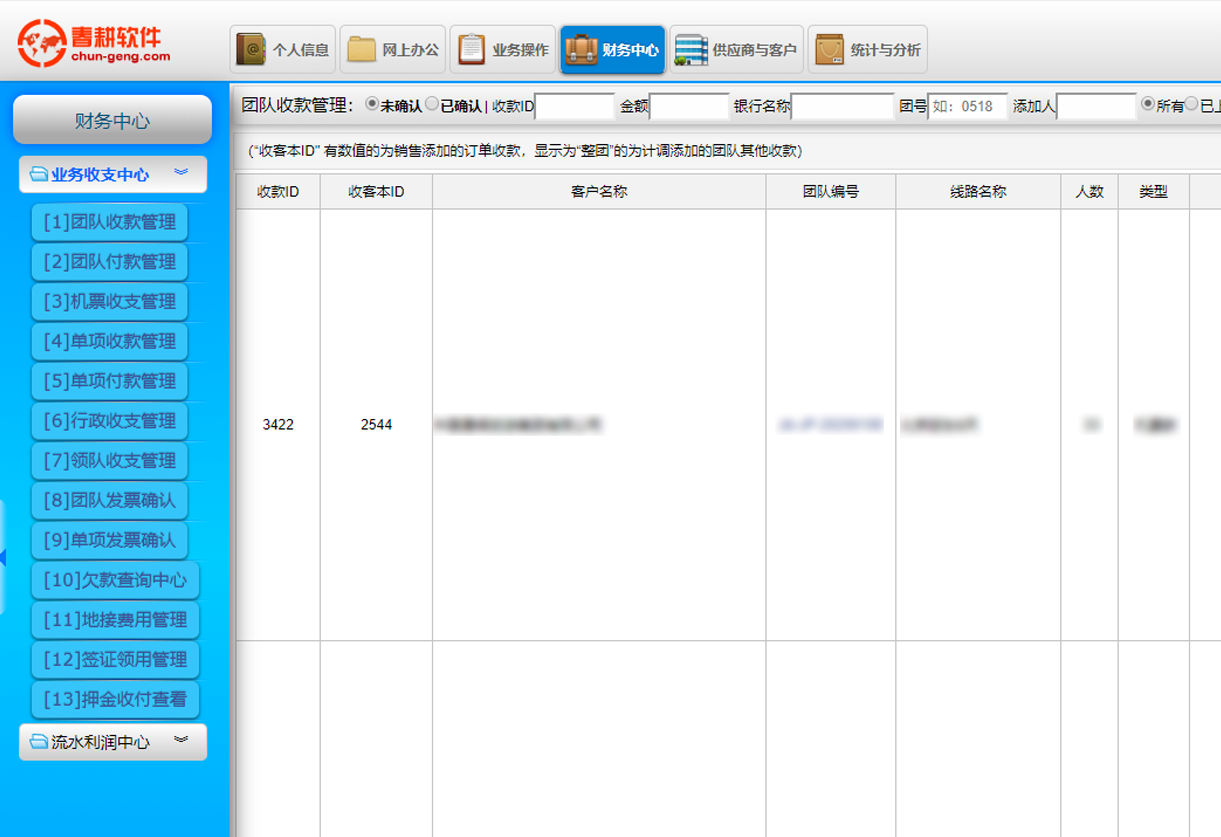Click the 银行名称 input field
The width and height of the screenshot is (1221, 837).
842,106
